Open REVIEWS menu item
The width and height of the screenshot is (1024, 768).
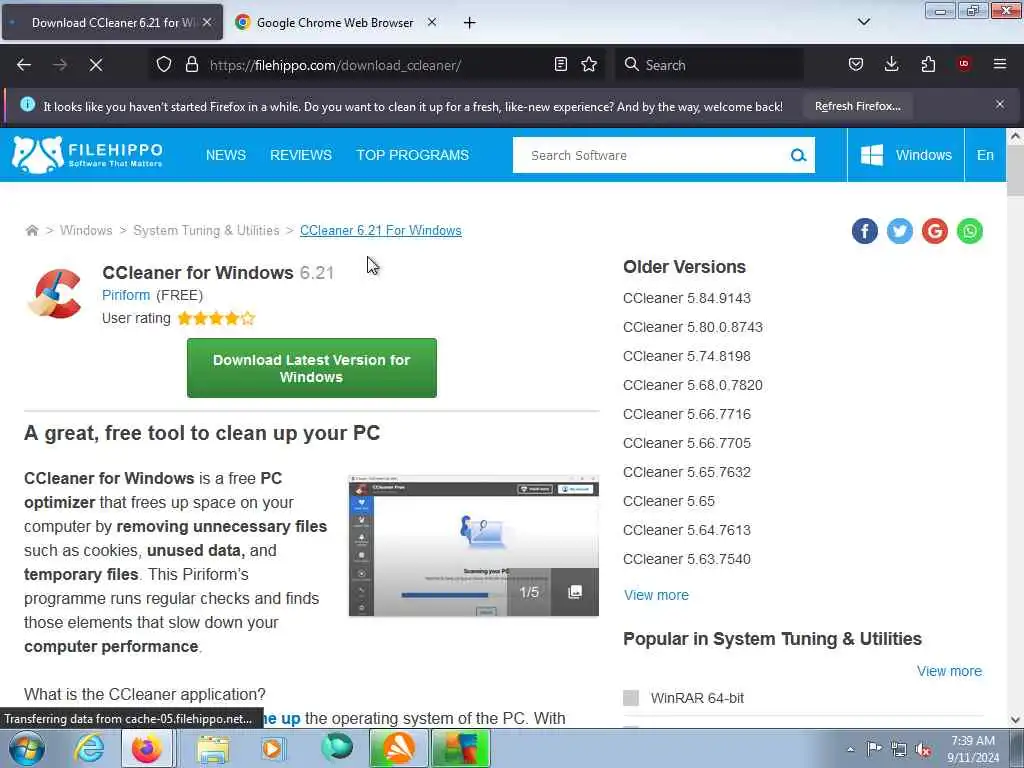point(301,155)
